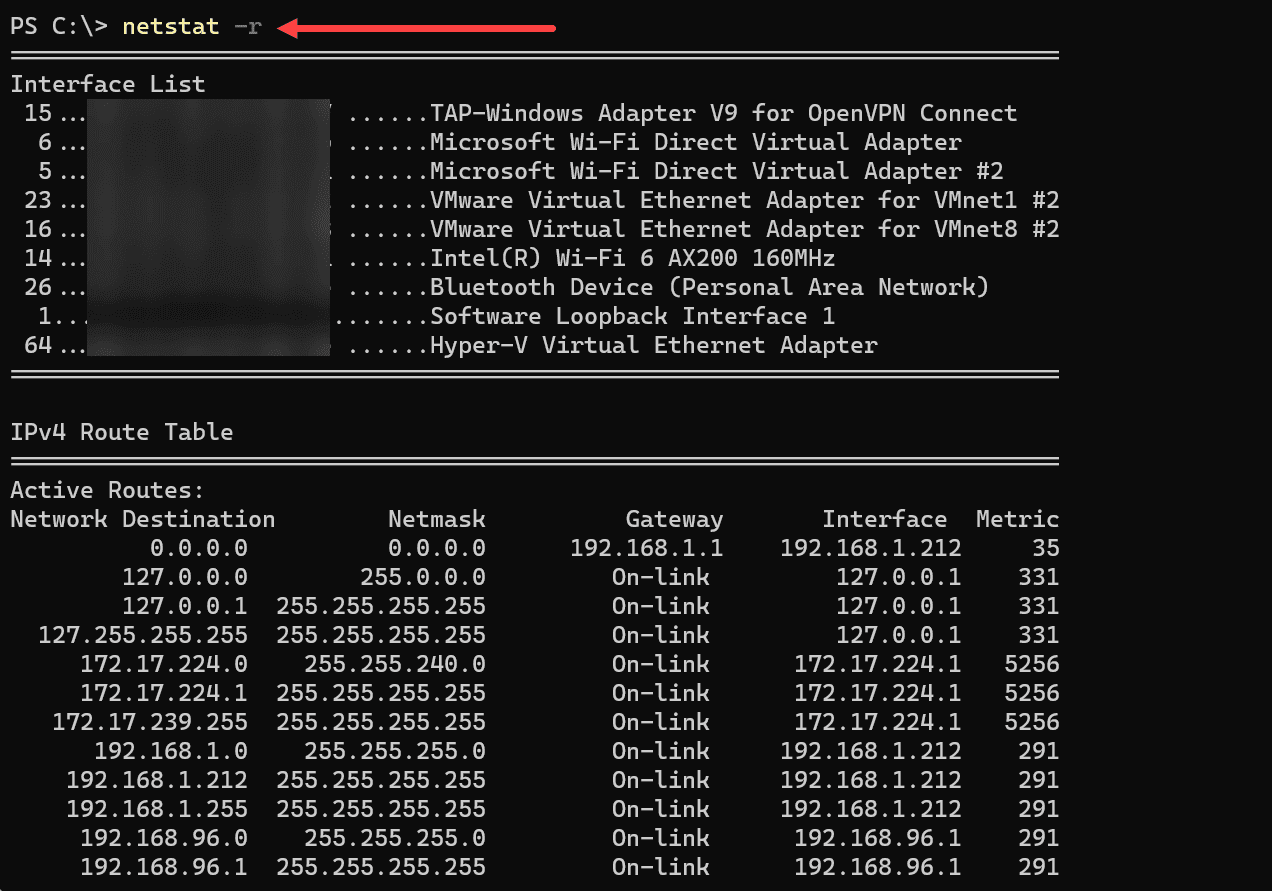The height and width of the screenshot is (891, 1272).
Task: Click the Hyper-V Virtual Ethernet Adapter entry
Action: click(x=653, y=345)
